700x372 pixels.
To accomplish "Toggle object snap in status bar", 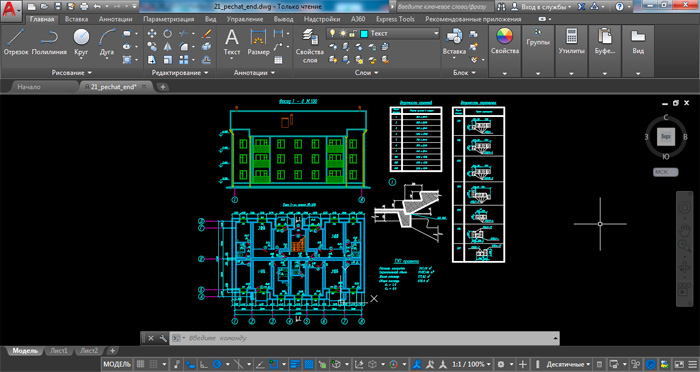I will pyautogui.click(x=273, y=364).
